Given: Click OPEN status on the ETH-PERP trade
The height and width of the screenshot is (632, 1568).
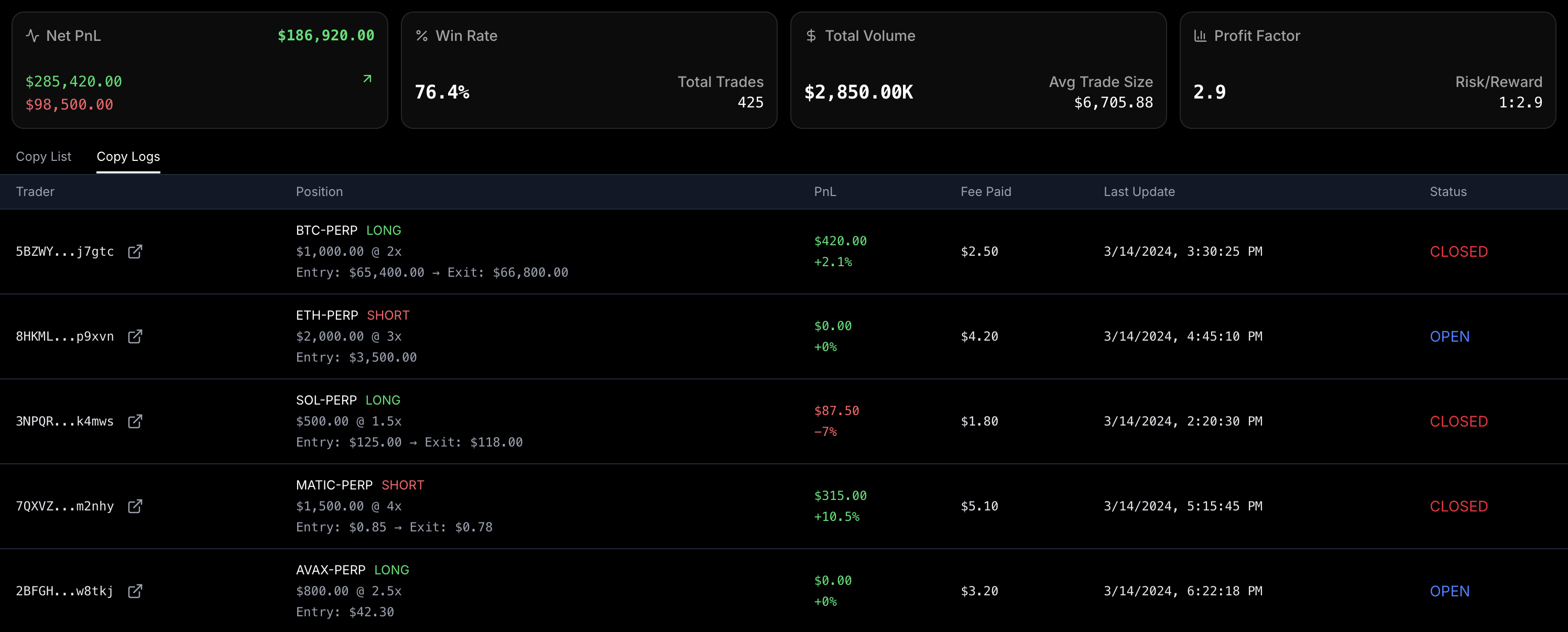Looking at the screenshot, I should pos(1450,336).
